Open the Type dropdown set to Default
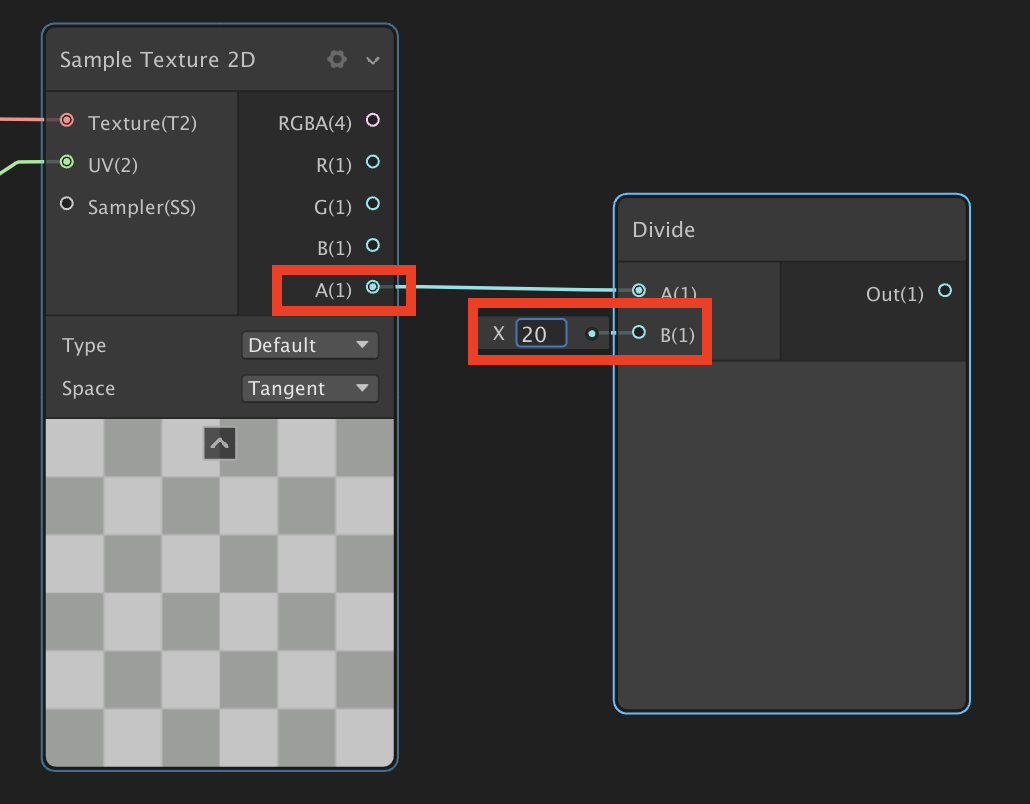The height and width of the screenshot is (804, 1030). point(310,346)
